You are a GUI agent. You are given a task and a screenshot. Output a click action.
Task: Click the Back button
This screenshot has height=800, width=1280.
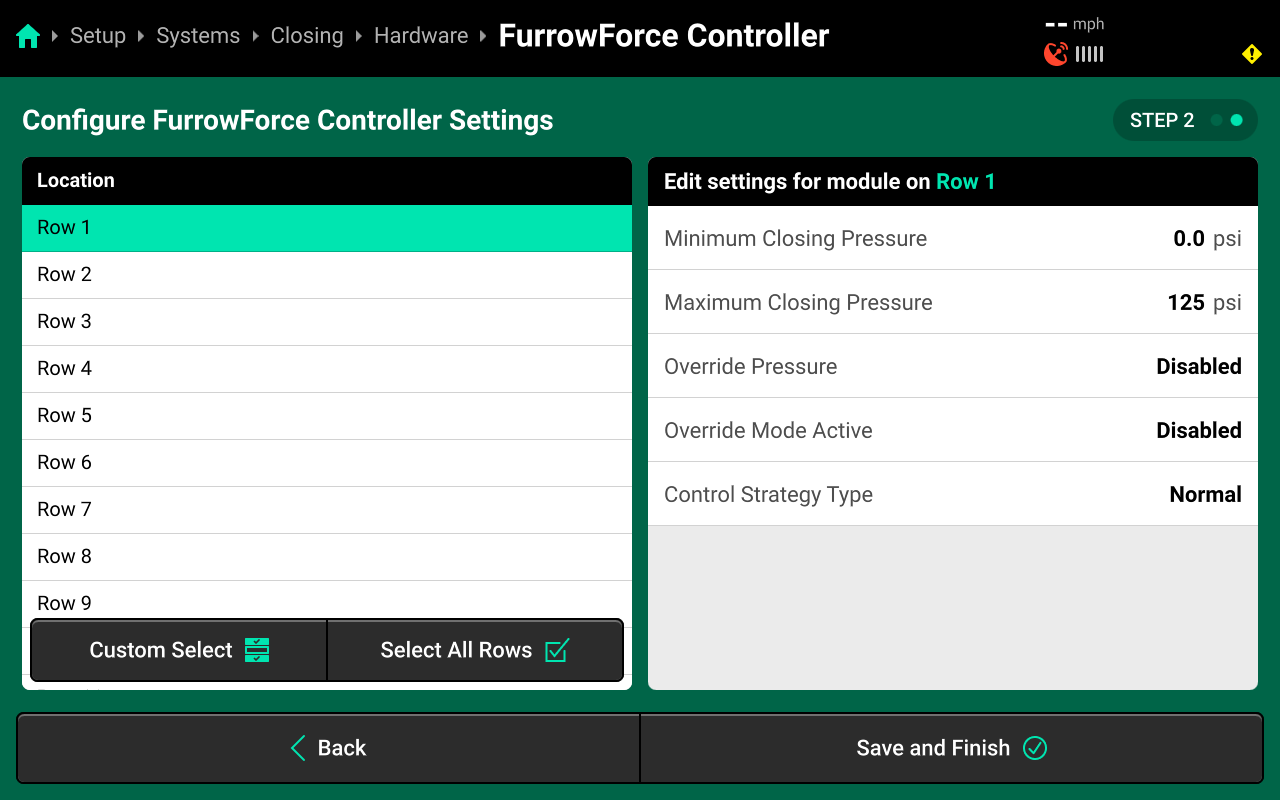(327, 747)
